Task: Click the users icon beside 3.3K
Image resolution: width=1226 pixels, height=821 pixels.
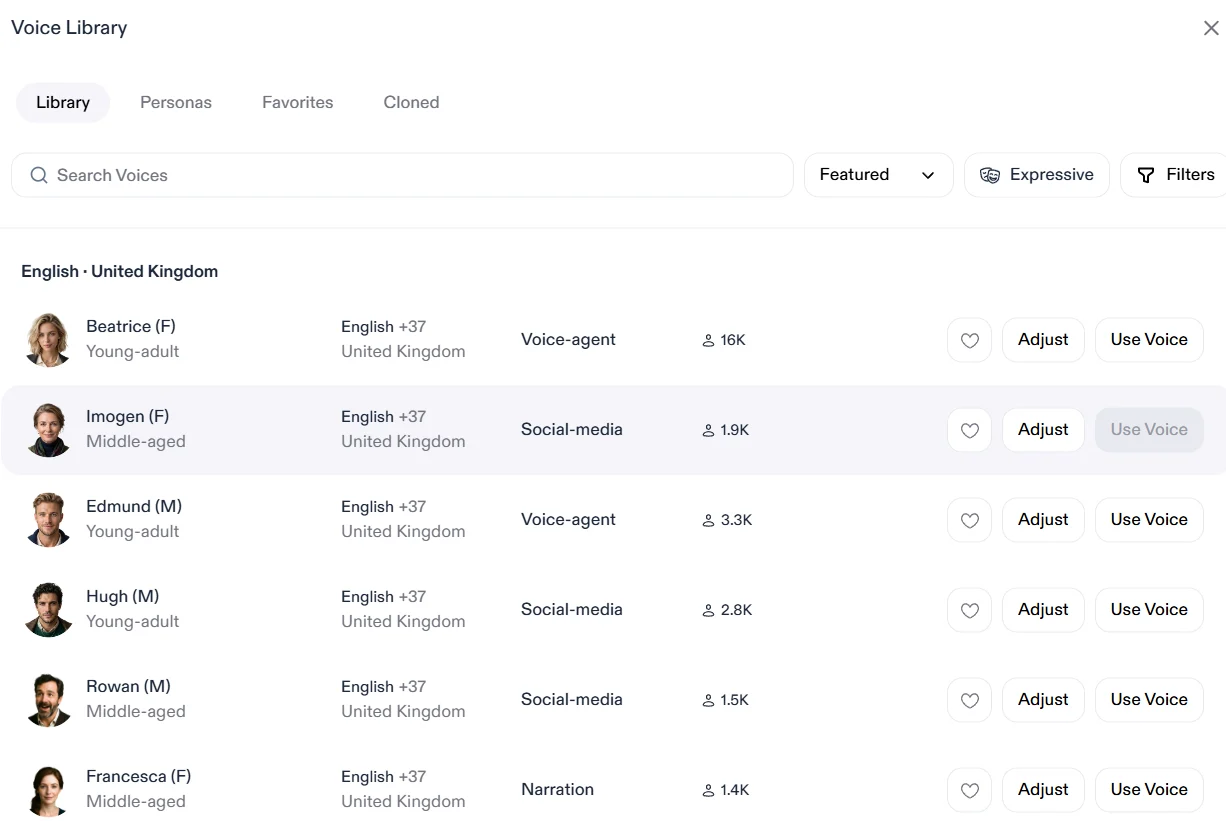Action: coord(709,520)
